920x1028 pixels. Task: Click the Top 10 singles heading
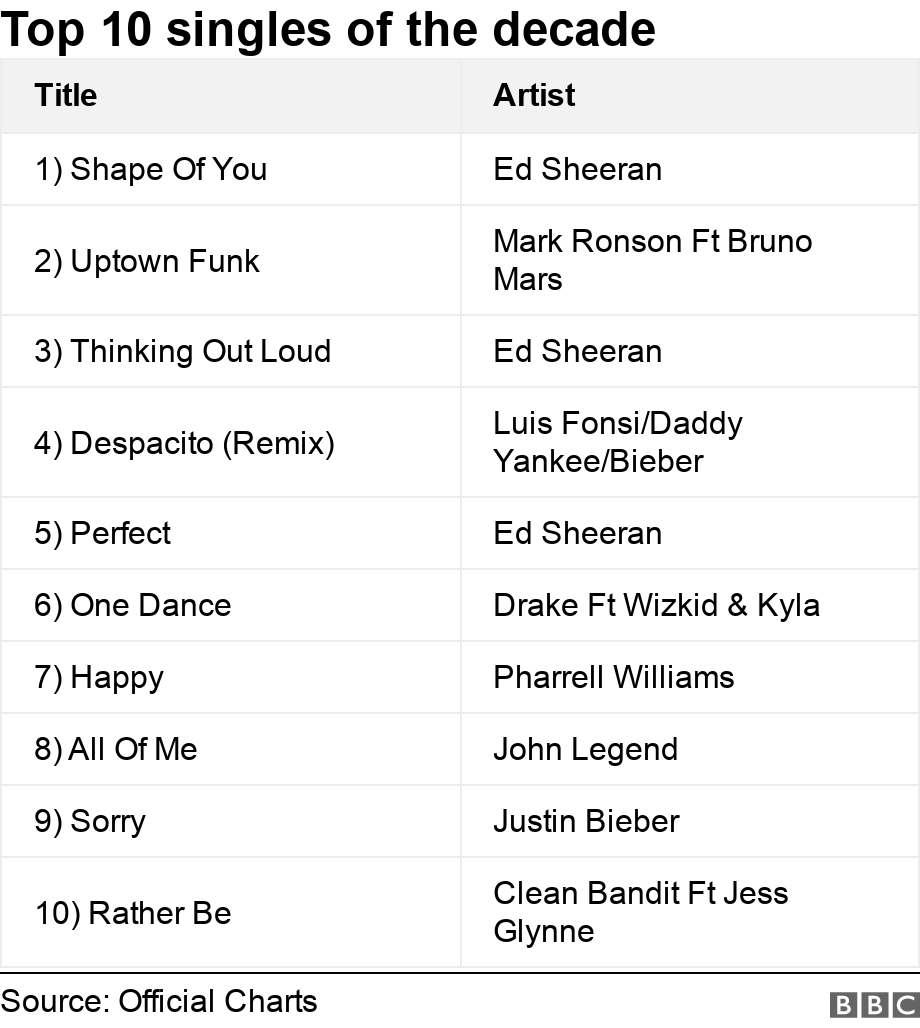[328, 29]
